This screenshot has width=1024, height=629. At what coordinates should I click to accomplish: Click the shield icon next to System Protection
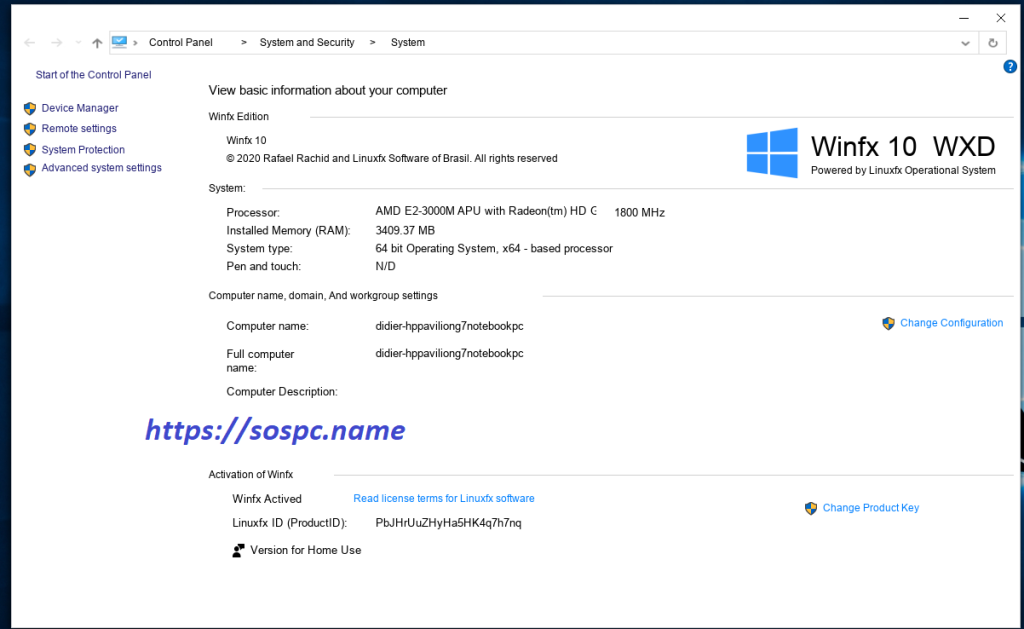pyautogui.click(x=29, y=148)
